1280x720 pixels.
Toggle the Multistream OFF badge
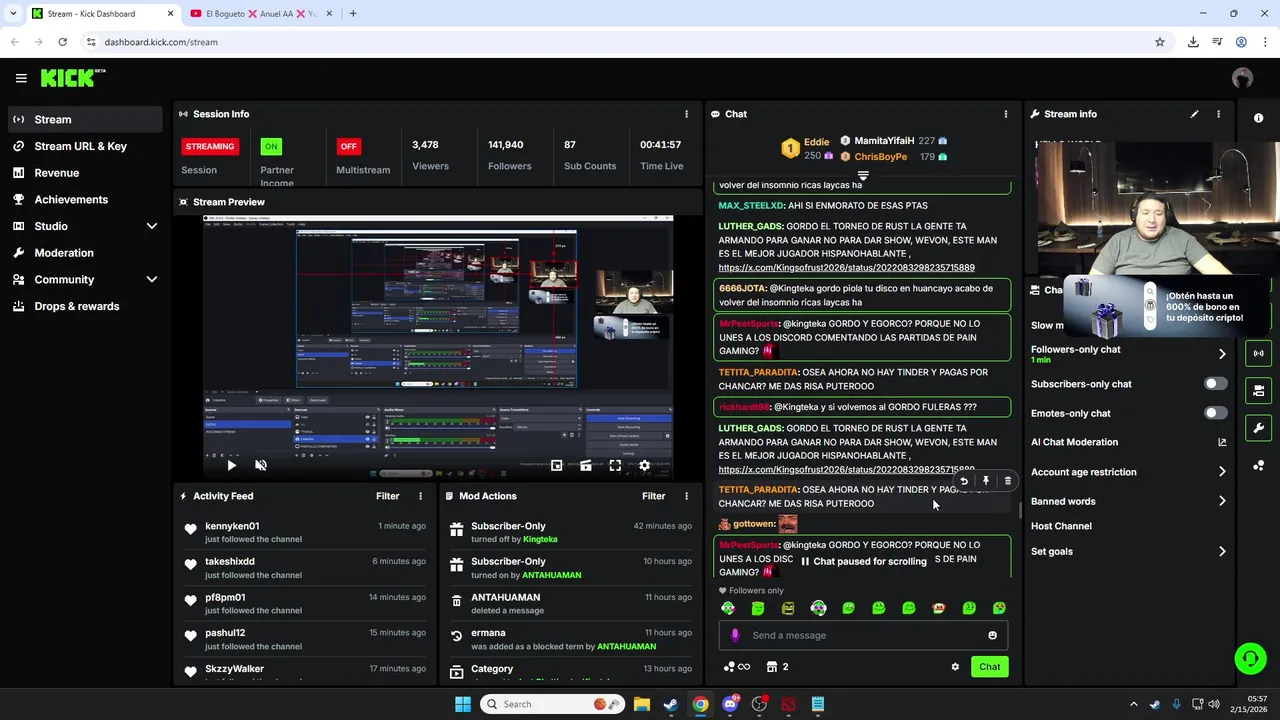click(348, 146)
